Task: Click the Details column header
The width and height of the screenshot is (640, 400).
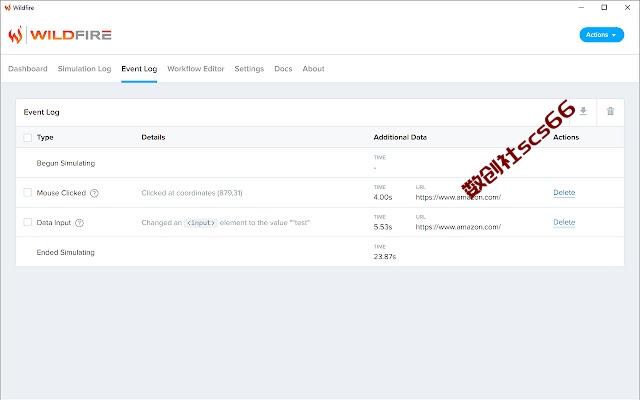Action: click(153, 137)
